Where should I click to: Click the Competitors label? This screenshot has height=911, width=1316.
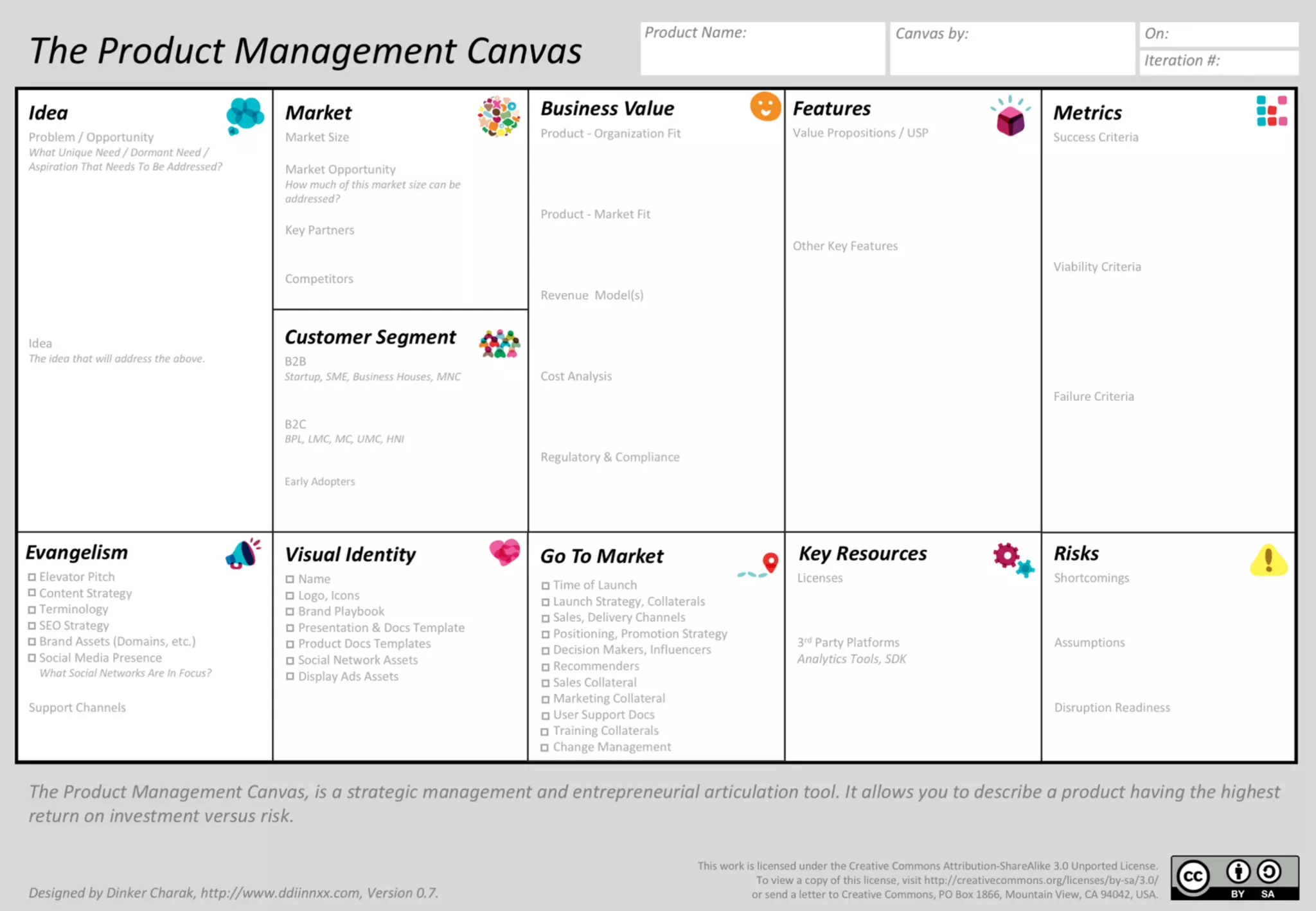point(319,279)
